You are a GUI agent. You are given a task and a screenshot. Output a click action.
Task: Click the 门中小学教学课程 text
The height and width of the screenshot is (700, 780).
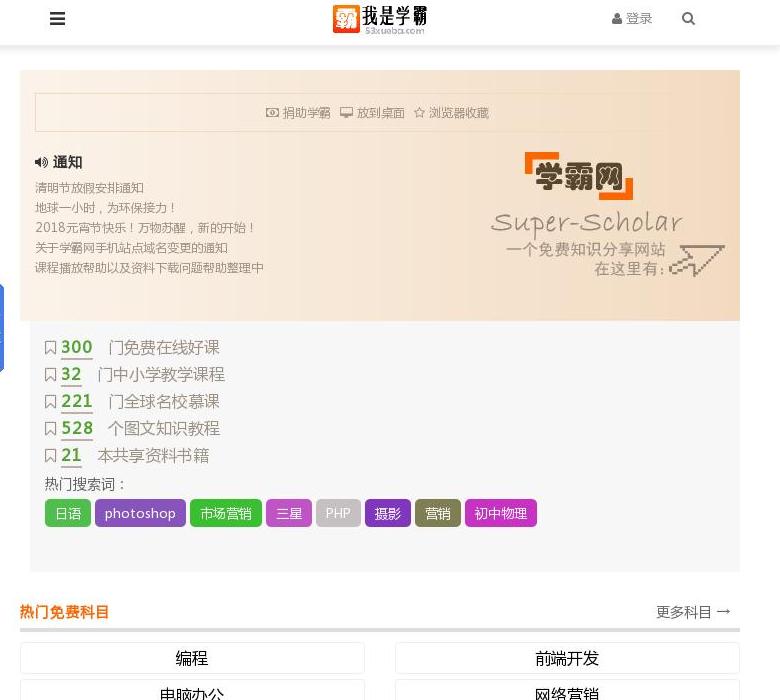click(x=161, y=375)
